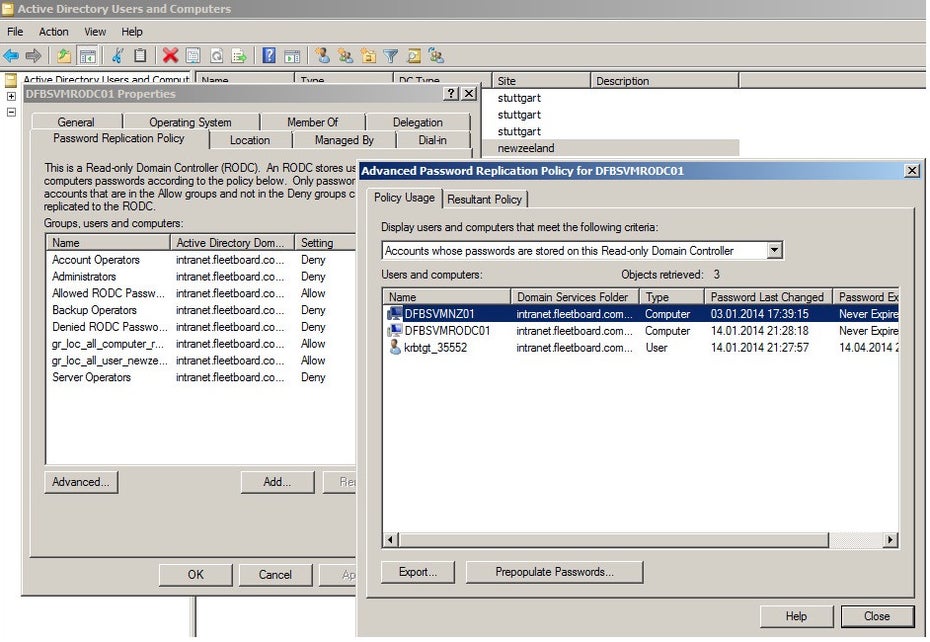Screen dimensions: 930x642
Task: Select the Denied RODC Passwo... row
Action: coord(200,327)
